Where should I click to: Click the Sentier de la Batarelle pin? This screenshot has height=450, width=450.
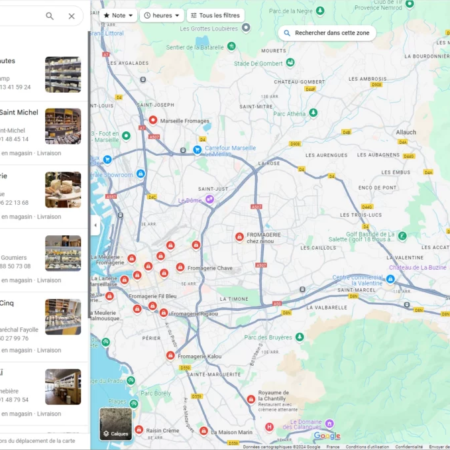click(x=231, y=46)
